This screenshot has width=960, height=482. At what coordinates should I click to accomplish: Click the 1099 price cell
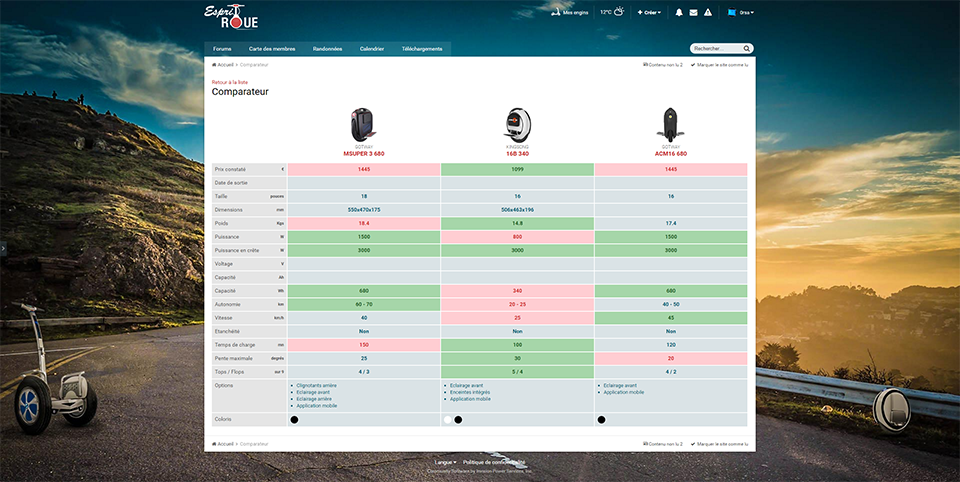[x=517, y=170]
